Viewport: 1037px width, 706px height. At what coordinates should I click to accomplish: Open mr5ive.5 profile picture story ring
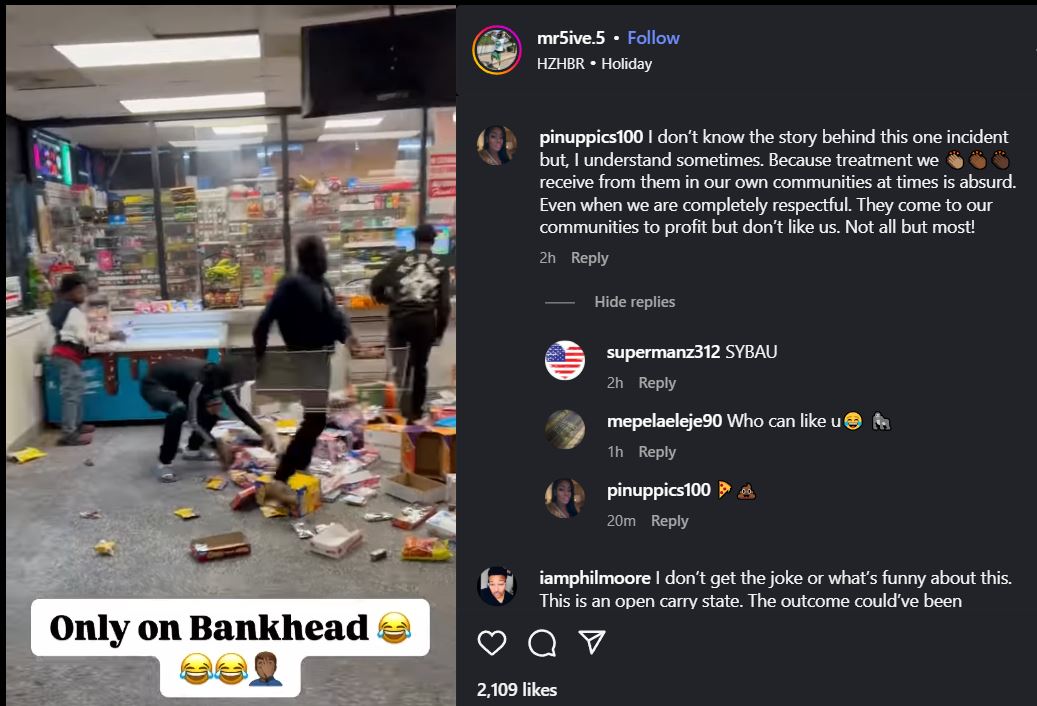497,50
